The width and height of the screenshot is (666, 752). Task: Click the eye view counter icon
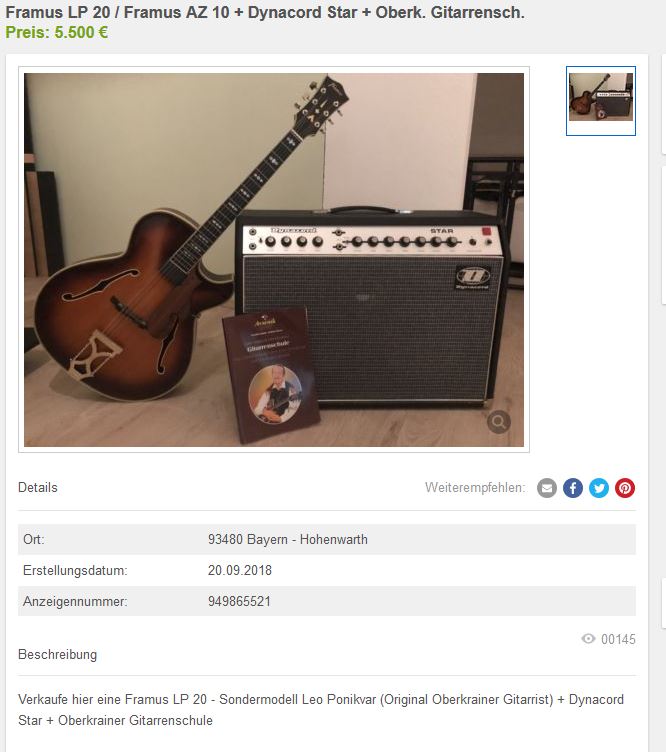click(x=588, y=639)
